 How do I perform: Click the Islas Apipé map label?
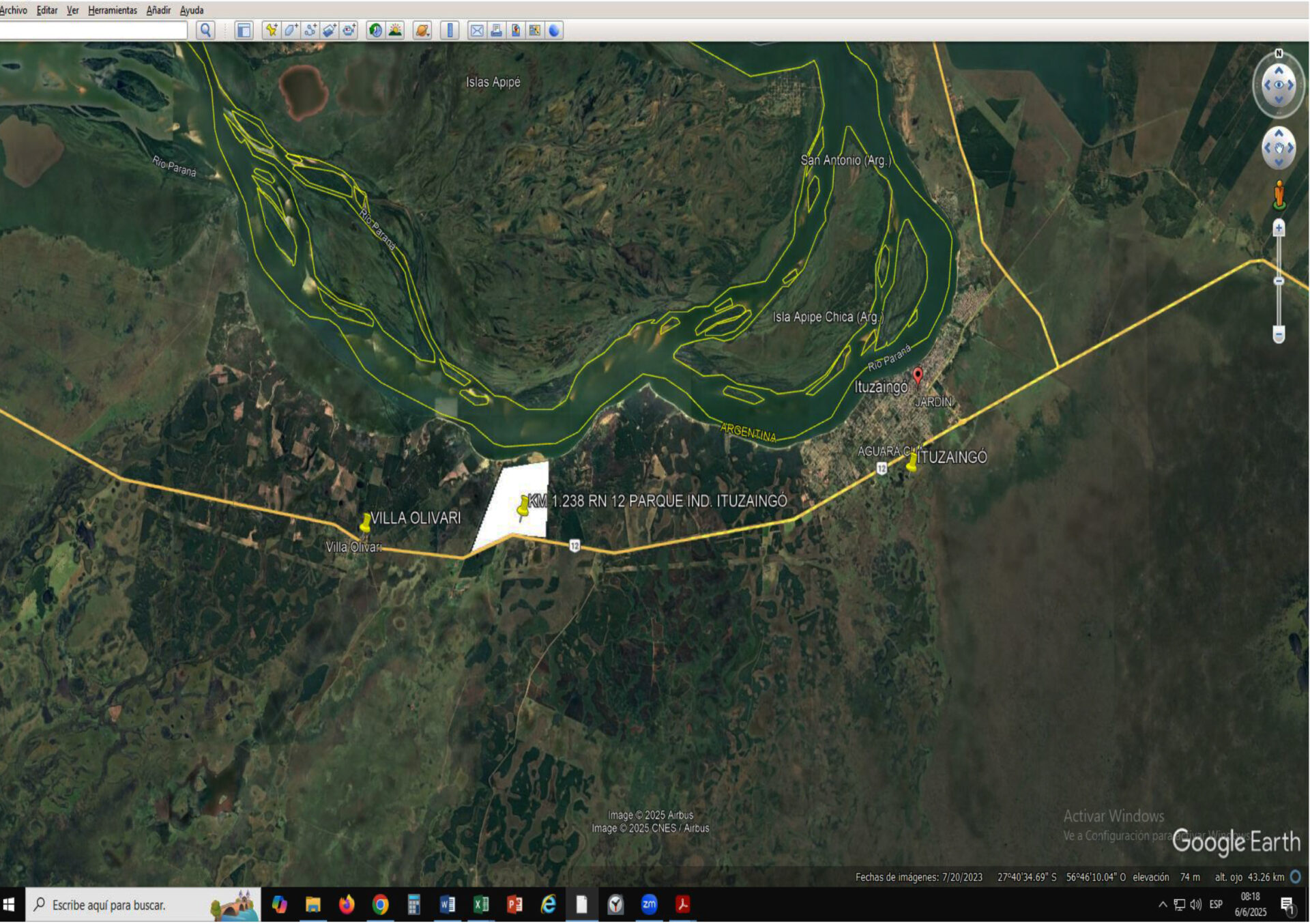click(x=493, y=82)
